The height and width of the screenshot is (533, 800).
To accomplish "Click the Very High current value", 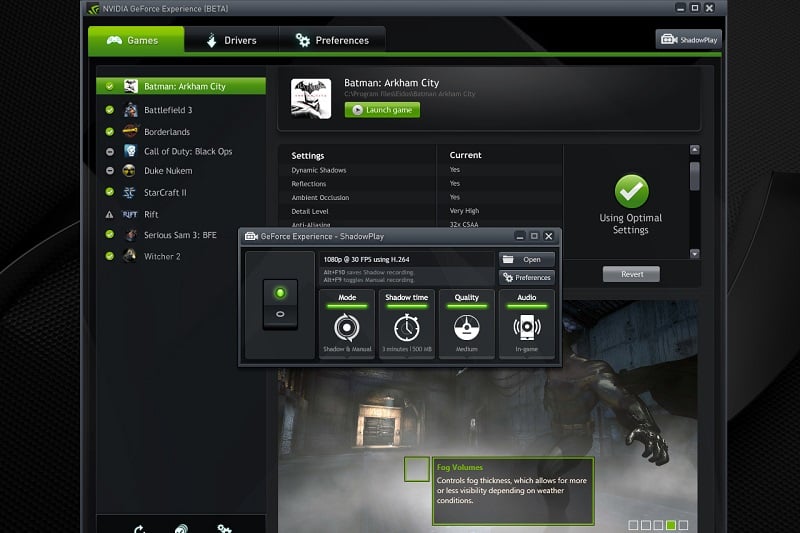I will point(464,211).
